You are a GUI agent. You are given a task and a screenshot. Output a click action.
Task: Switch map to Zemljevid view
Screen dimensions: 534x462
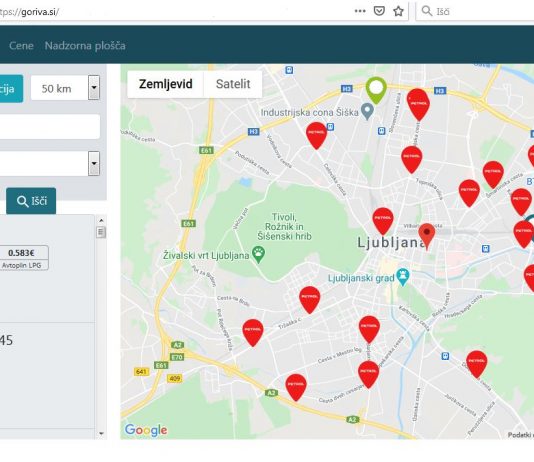[x=166, y=84]
